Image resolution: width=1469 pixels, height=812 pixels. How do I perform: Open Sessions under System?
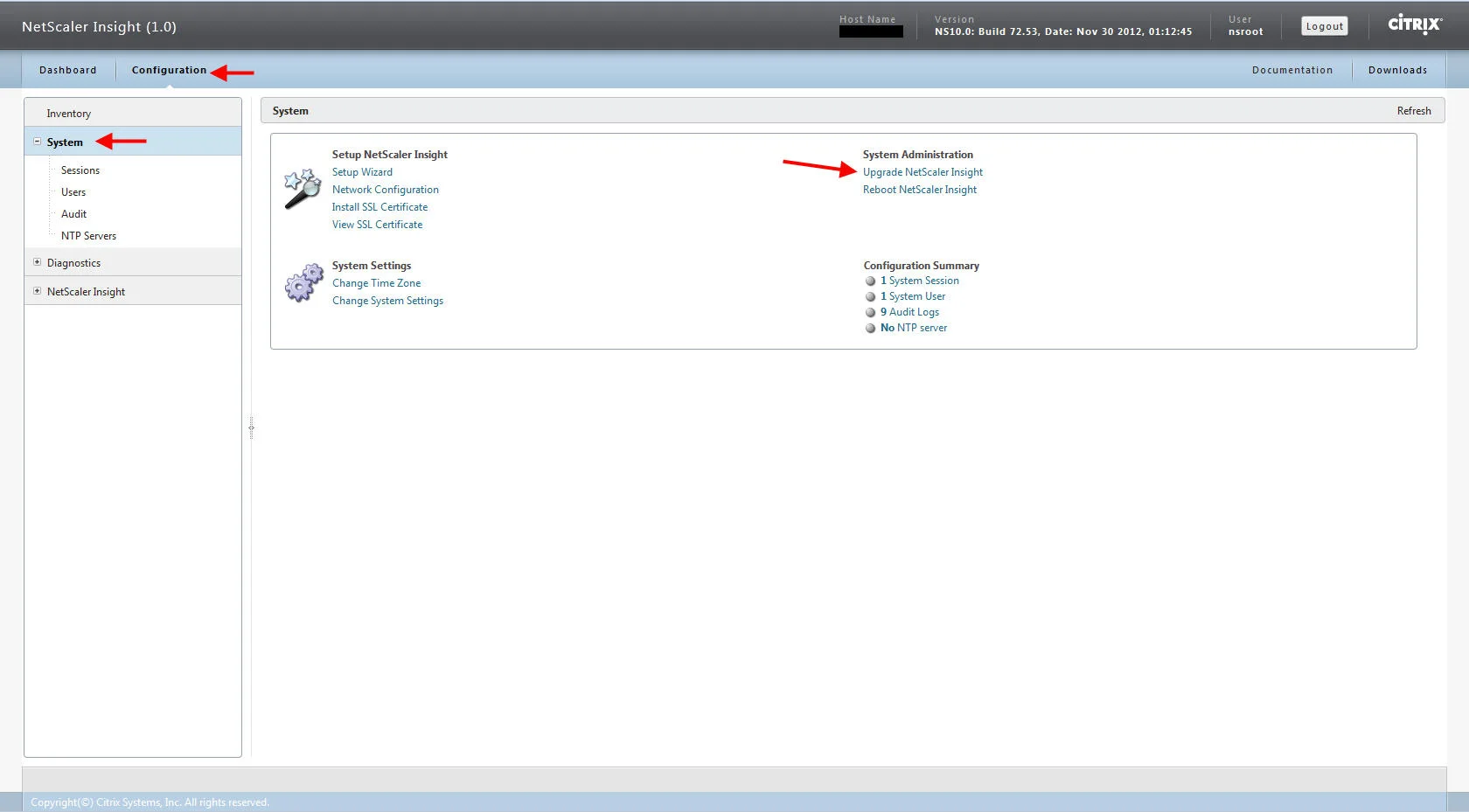click(x=80, y=170)
